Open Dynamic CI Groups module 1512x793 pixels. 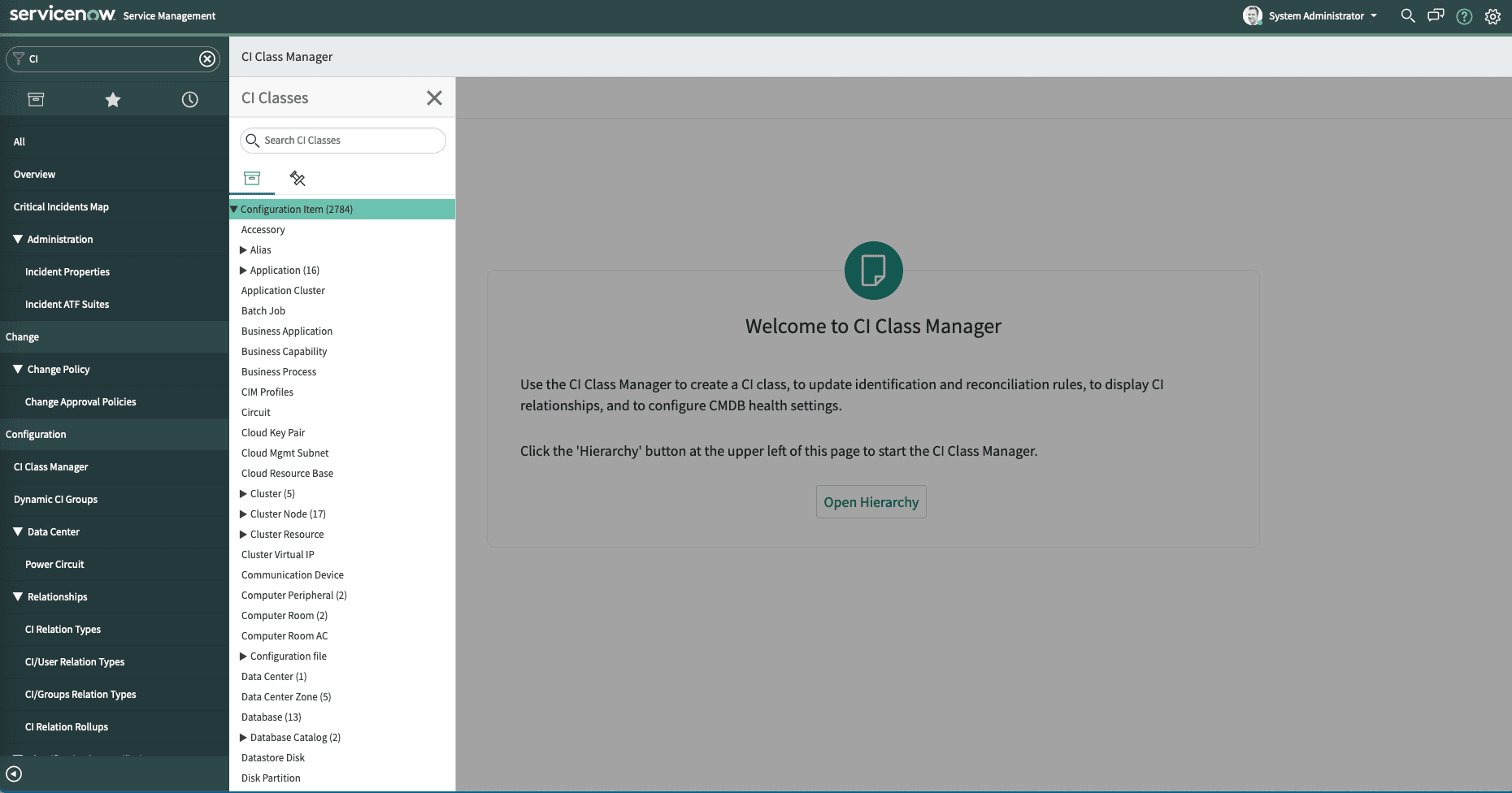(55, 499)
